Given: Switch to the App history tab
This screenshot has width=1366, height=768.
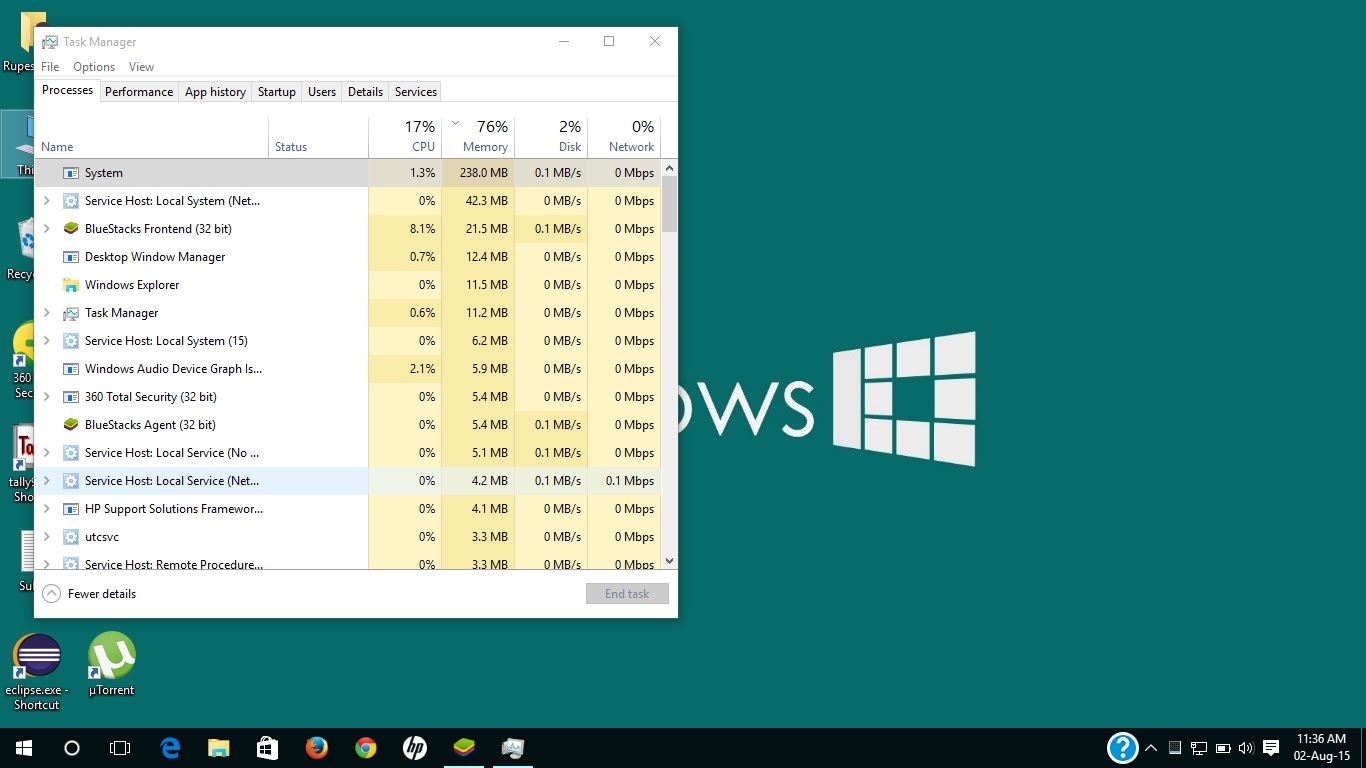Looking at the screenshot, I should pos(215,91).
